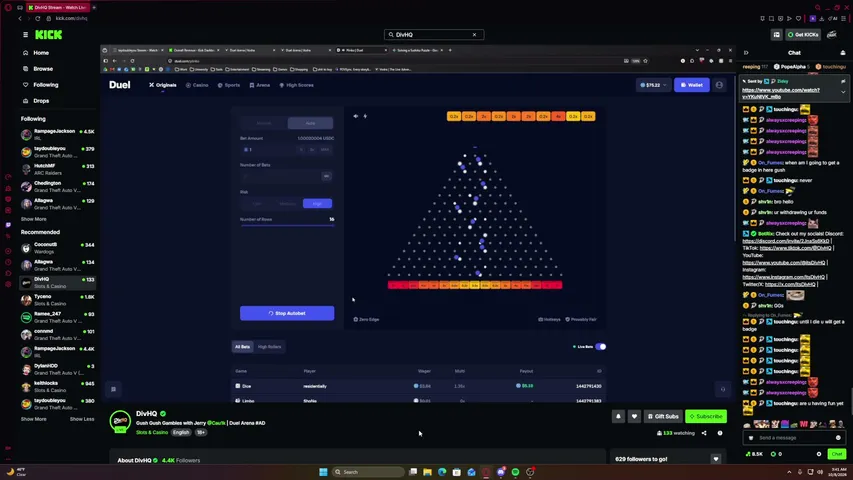853x480 pixels.
Task: Open Following in the Kick sidebar
Action: (x=45, y=85)
